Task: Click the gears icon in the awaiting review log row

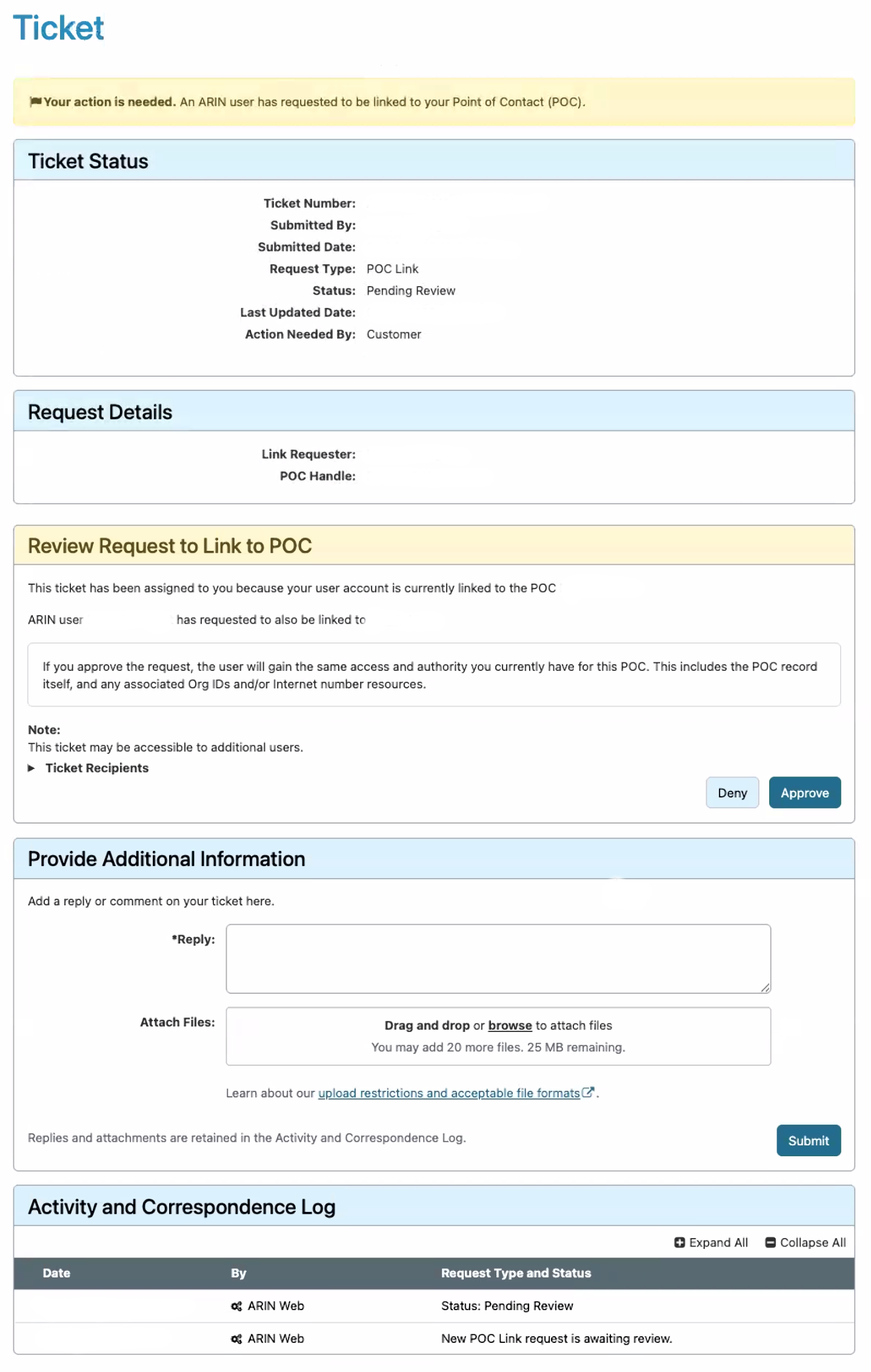Action: (x=236, y=1339)
